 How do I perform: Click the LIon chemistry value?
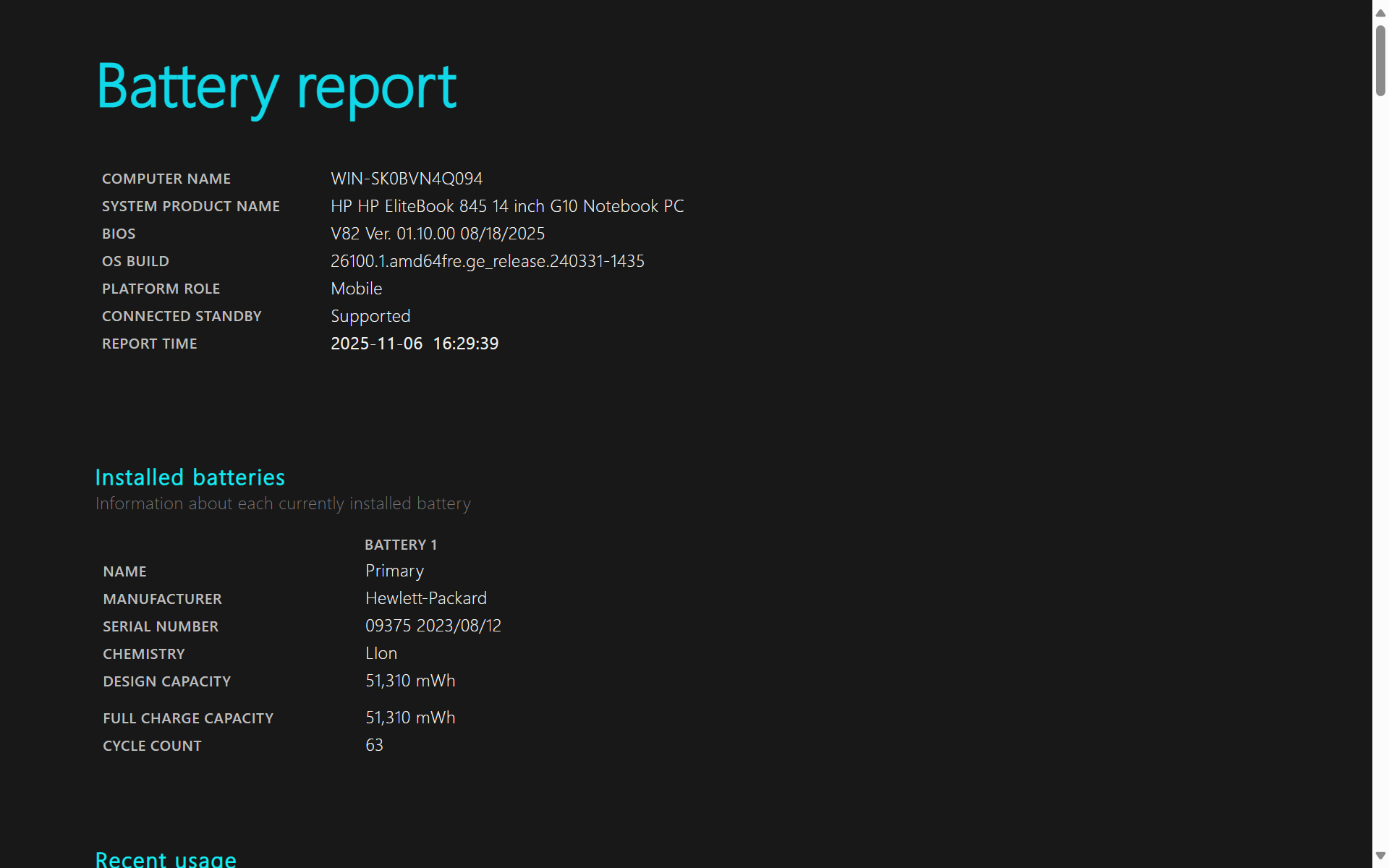click(381, 653)
